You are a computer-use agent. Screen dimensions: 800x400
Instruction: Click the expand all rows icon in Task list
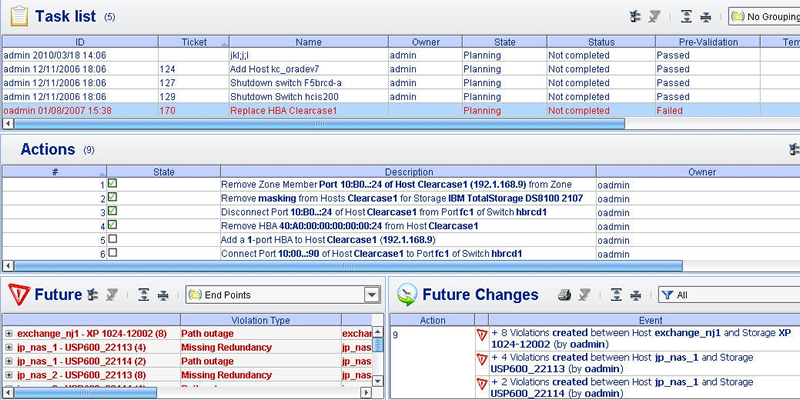tap(685, 16)
